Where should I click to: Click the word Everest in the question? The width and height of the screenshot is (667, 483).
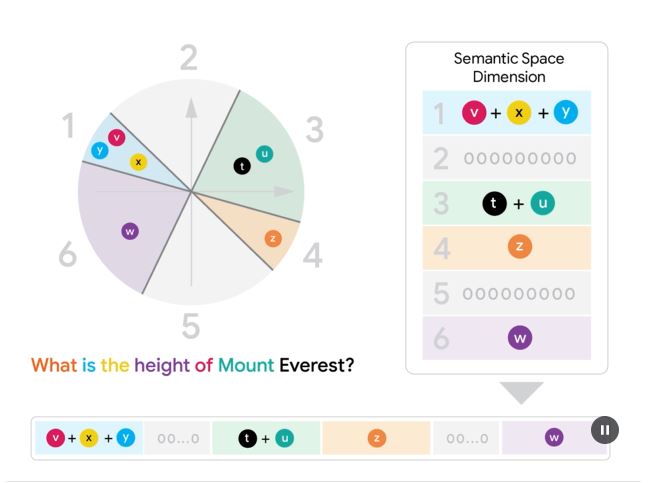[x=316, y=365]
